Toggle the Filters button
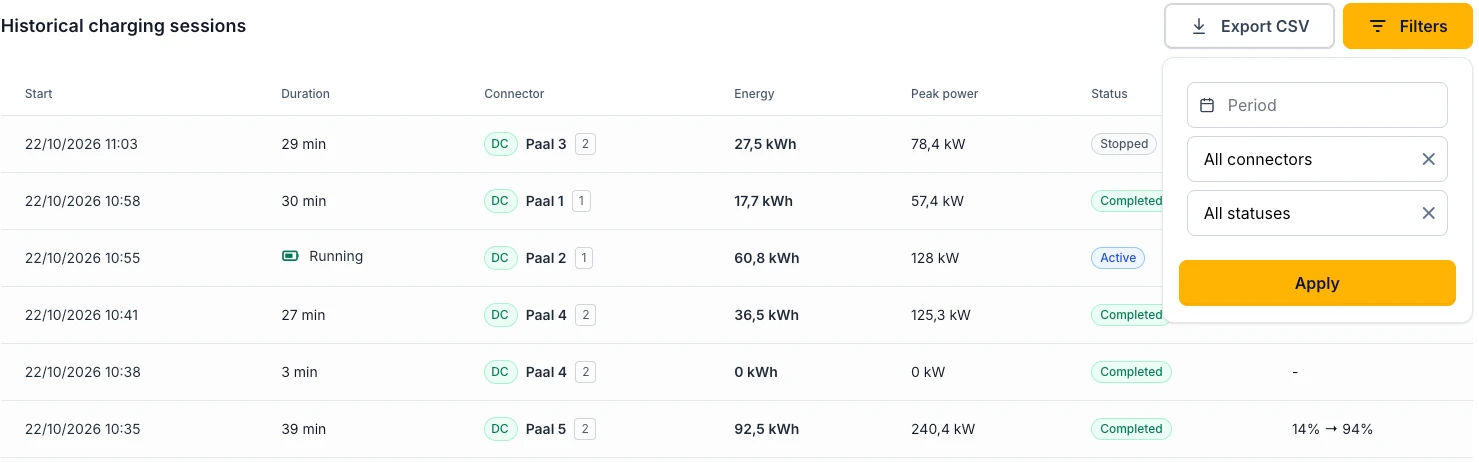 click(1408, 26)
